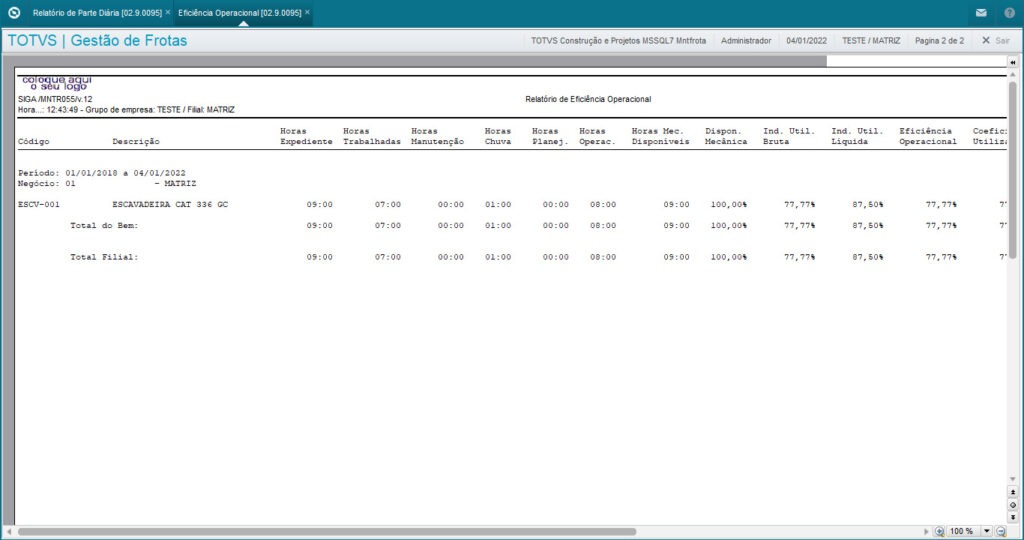Click vertical scrollbar down arrow

(1013, 480)
